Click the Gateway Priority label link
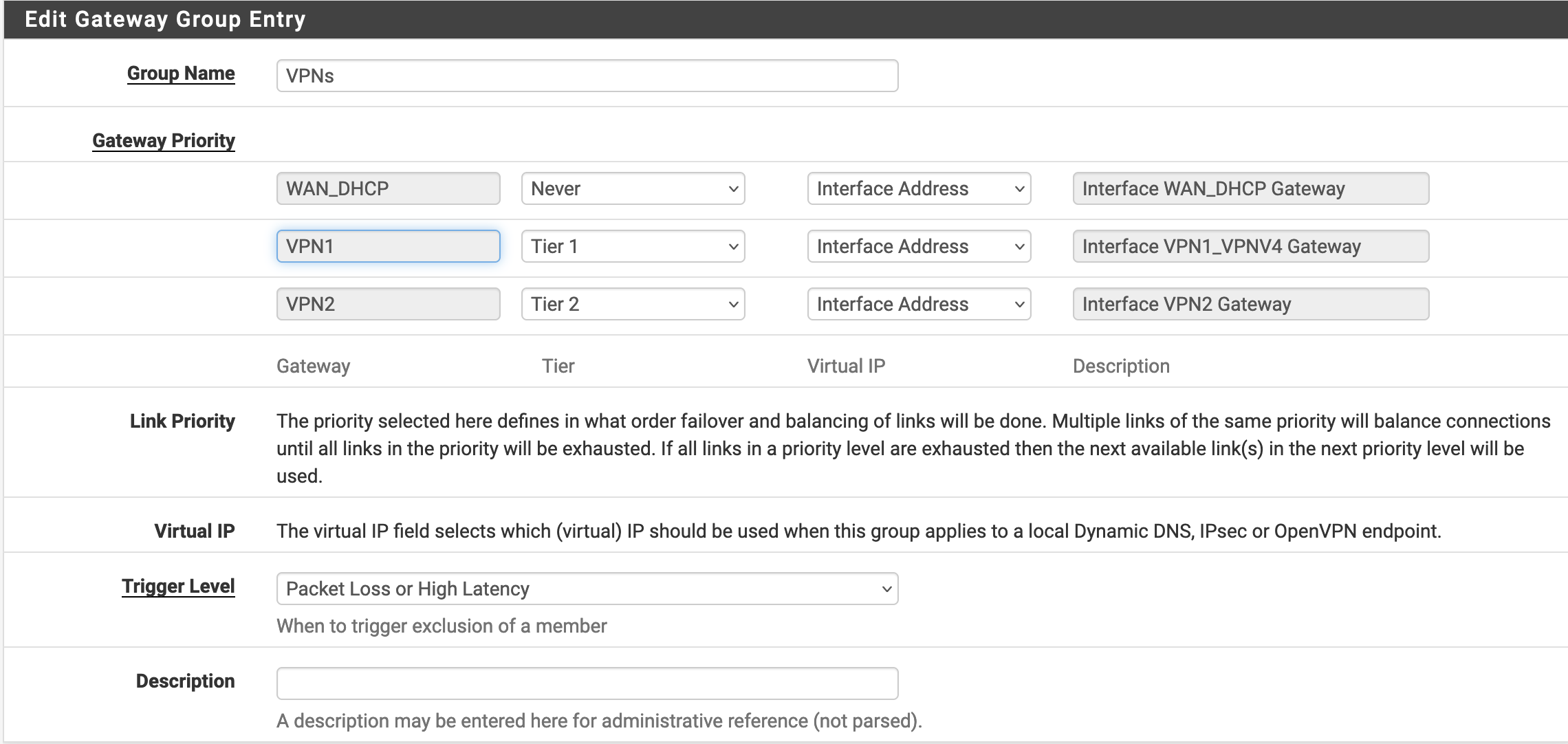The height and width of the screenshot is (744, 1568). pos(164,141)
